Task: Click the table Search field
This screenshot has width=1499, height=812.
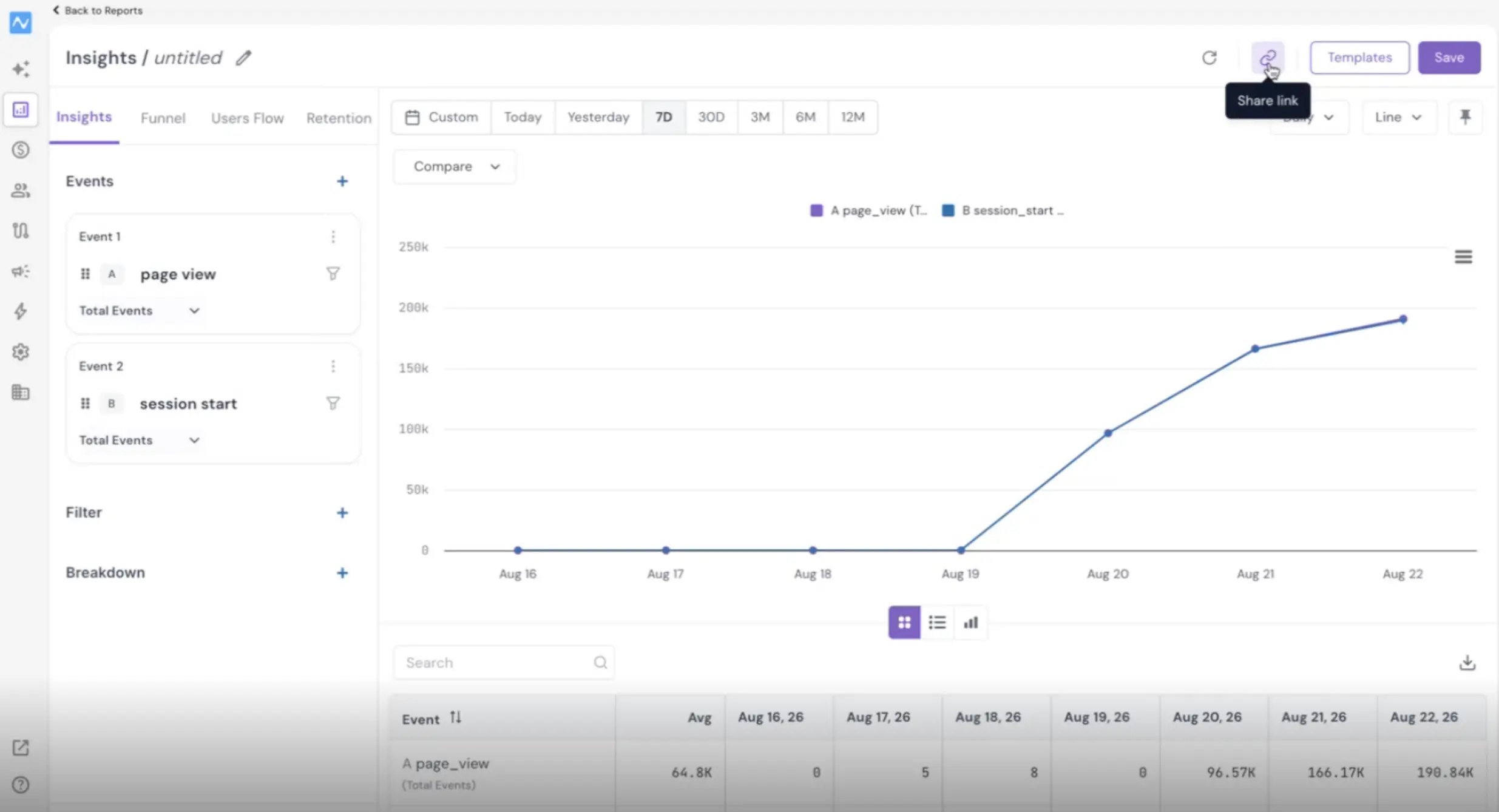Action: [504, 663]
